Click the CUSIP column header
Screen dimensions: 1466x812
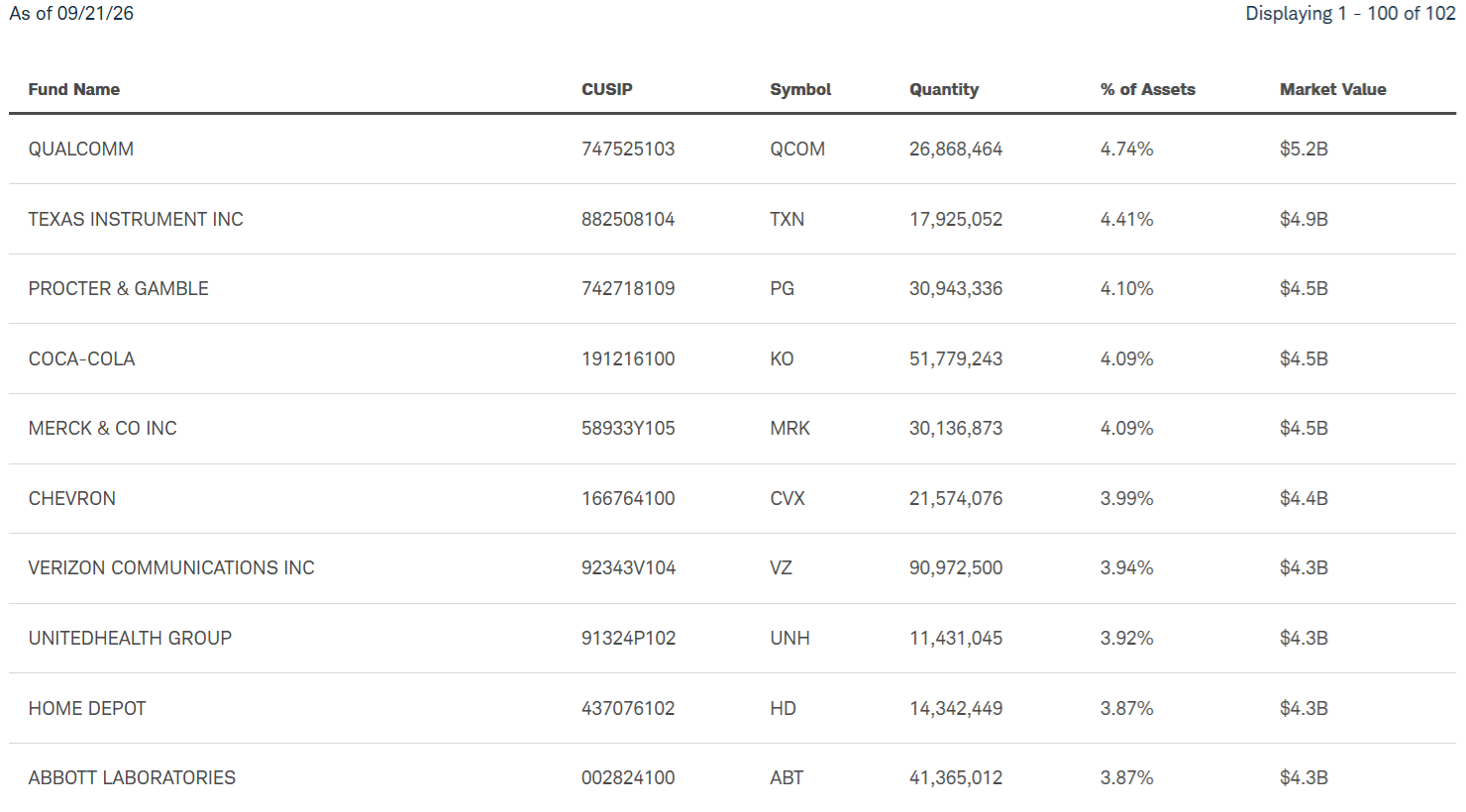point(607,89)
